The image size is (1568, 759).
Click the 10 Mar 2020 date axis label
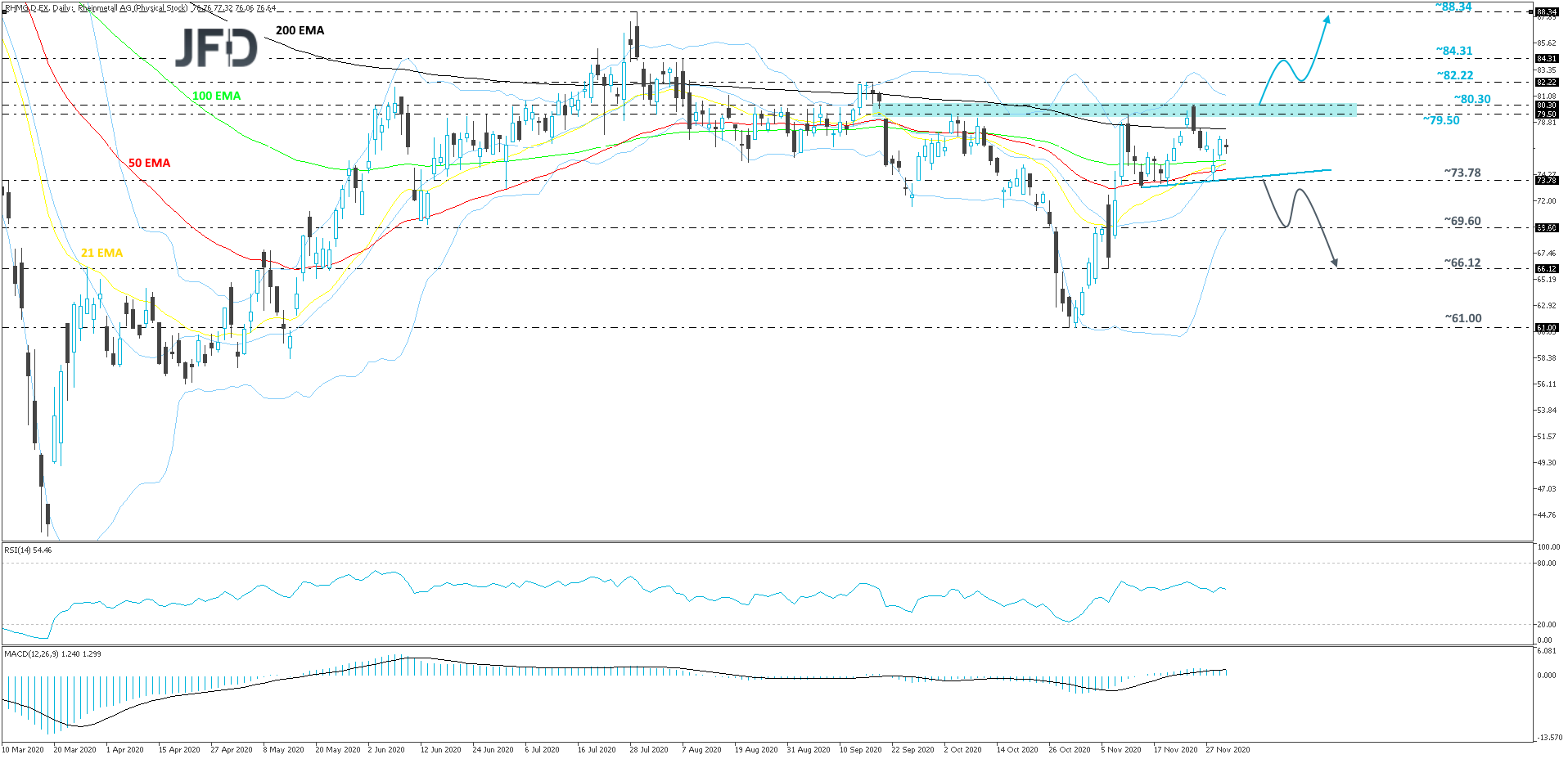point(25,748)
